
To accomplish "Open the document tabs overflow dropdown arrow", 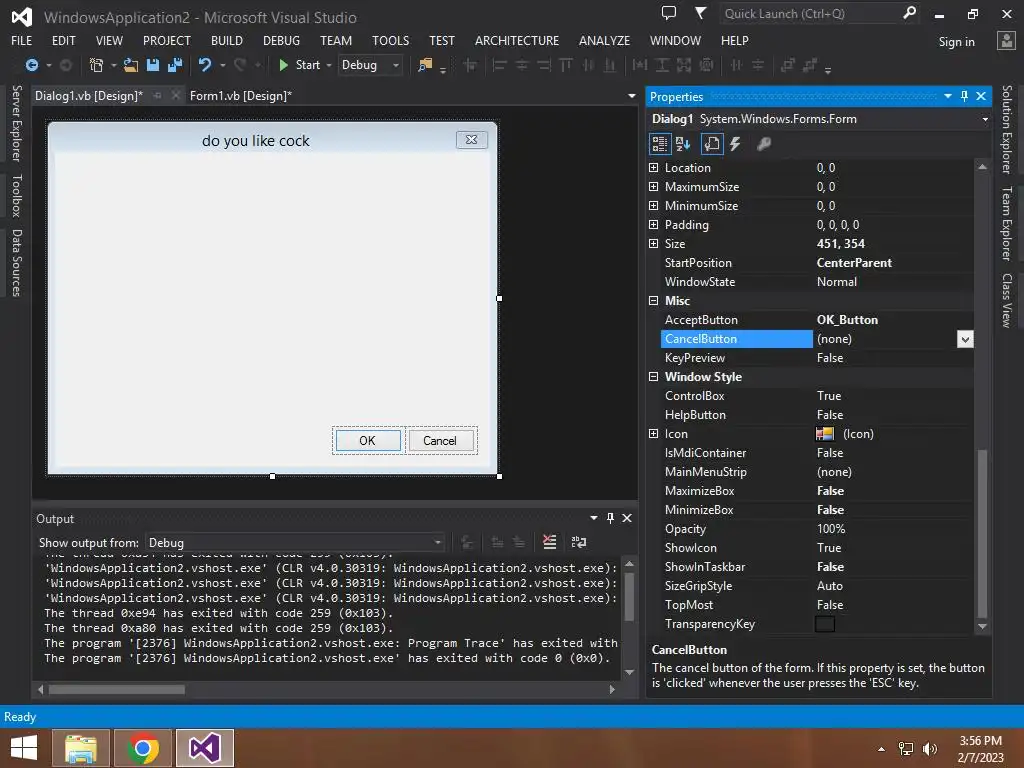I will (632, 95).
